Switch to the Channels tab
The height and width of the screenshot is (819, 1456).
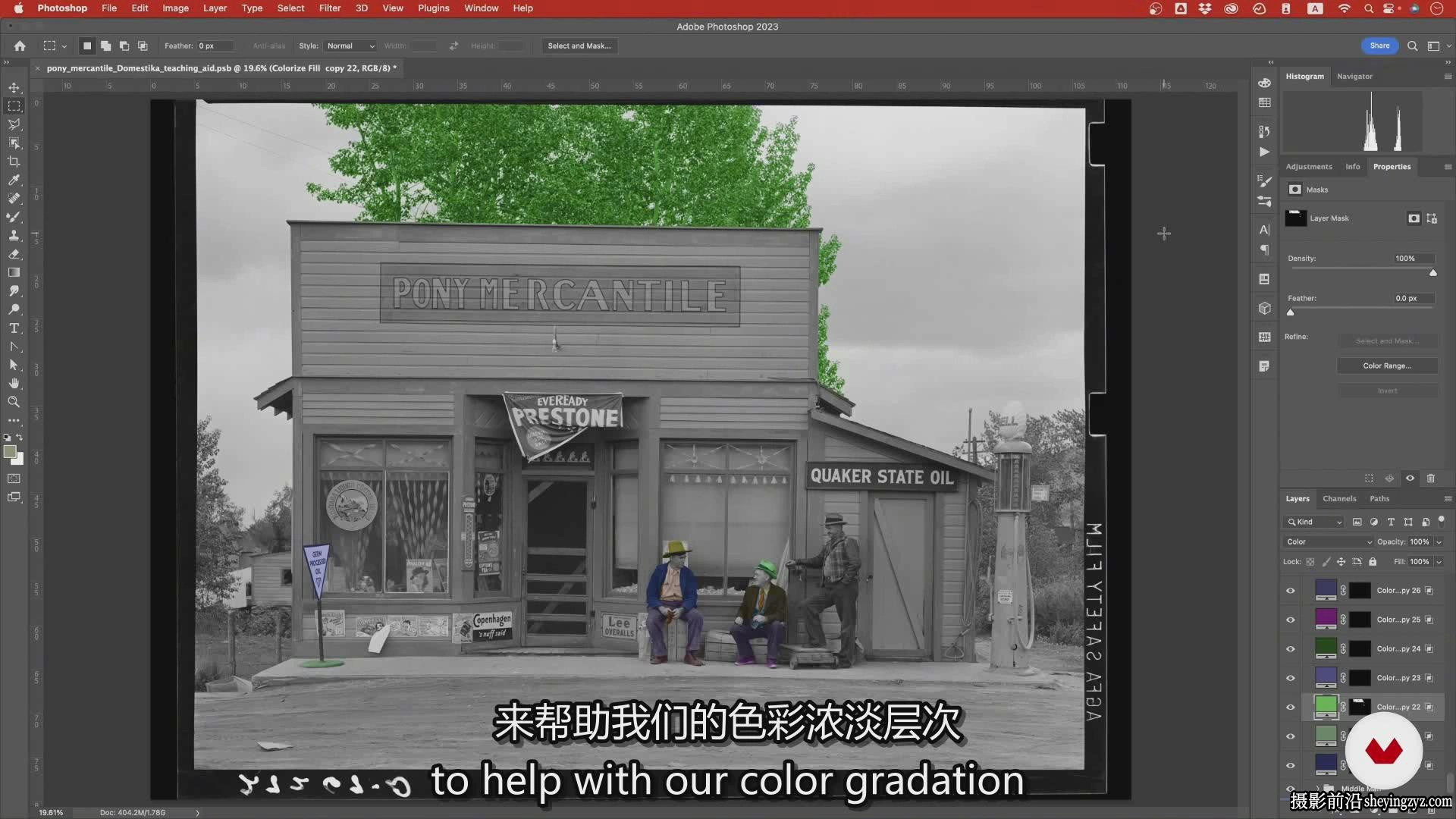pos(1339,499)
